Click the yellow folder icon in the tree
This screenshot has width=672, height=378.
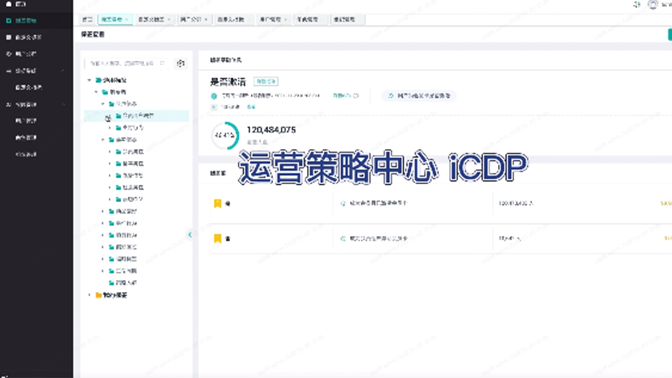click(x=99, y=295)
